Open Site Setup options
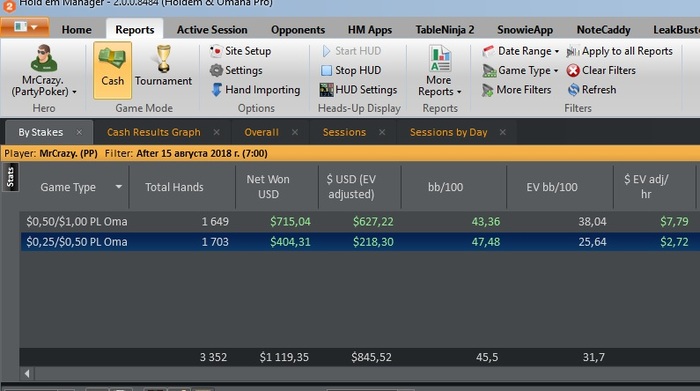 (x=241, y=51)
